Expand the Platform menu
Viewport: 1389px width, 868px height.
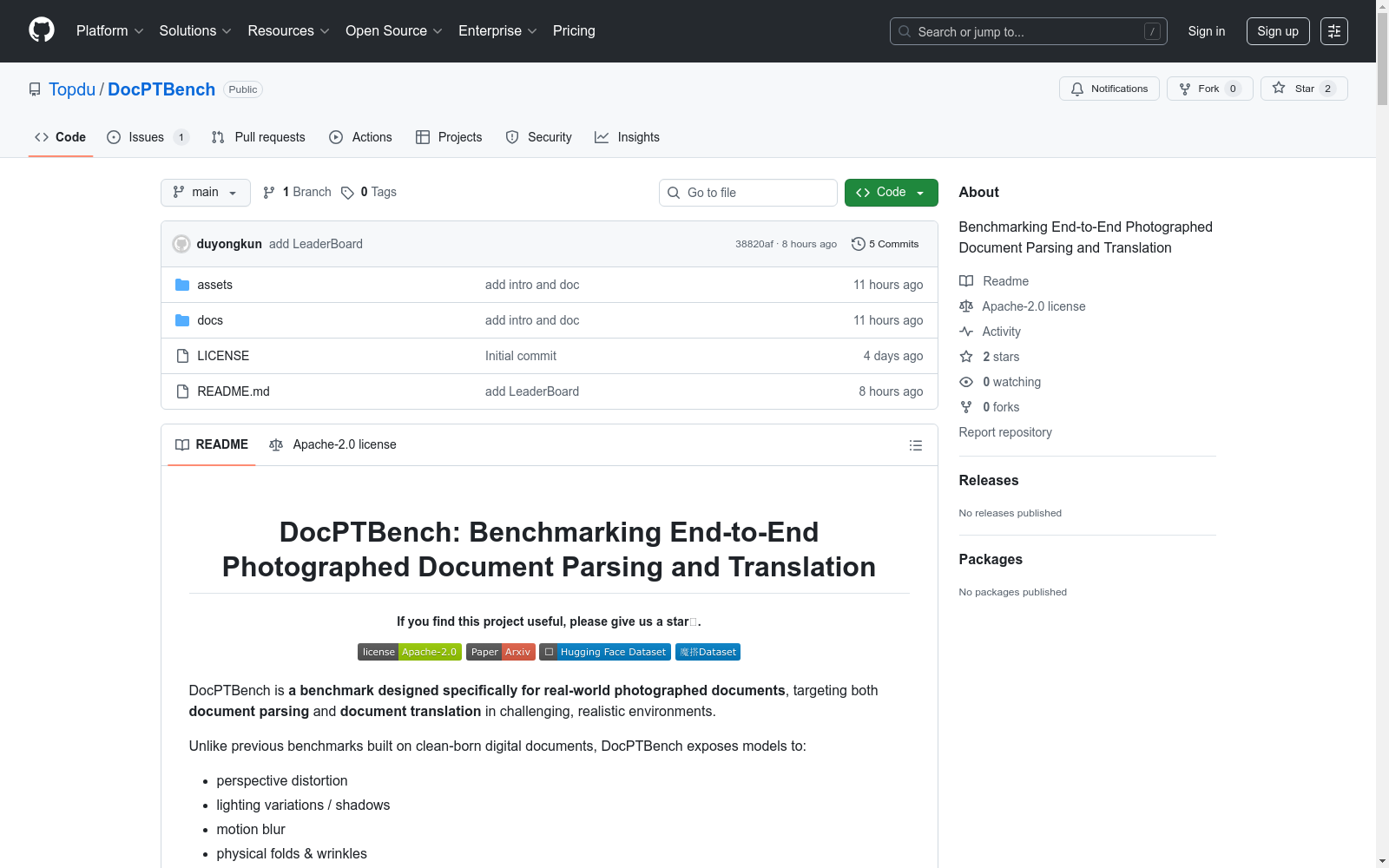(110, 31)
